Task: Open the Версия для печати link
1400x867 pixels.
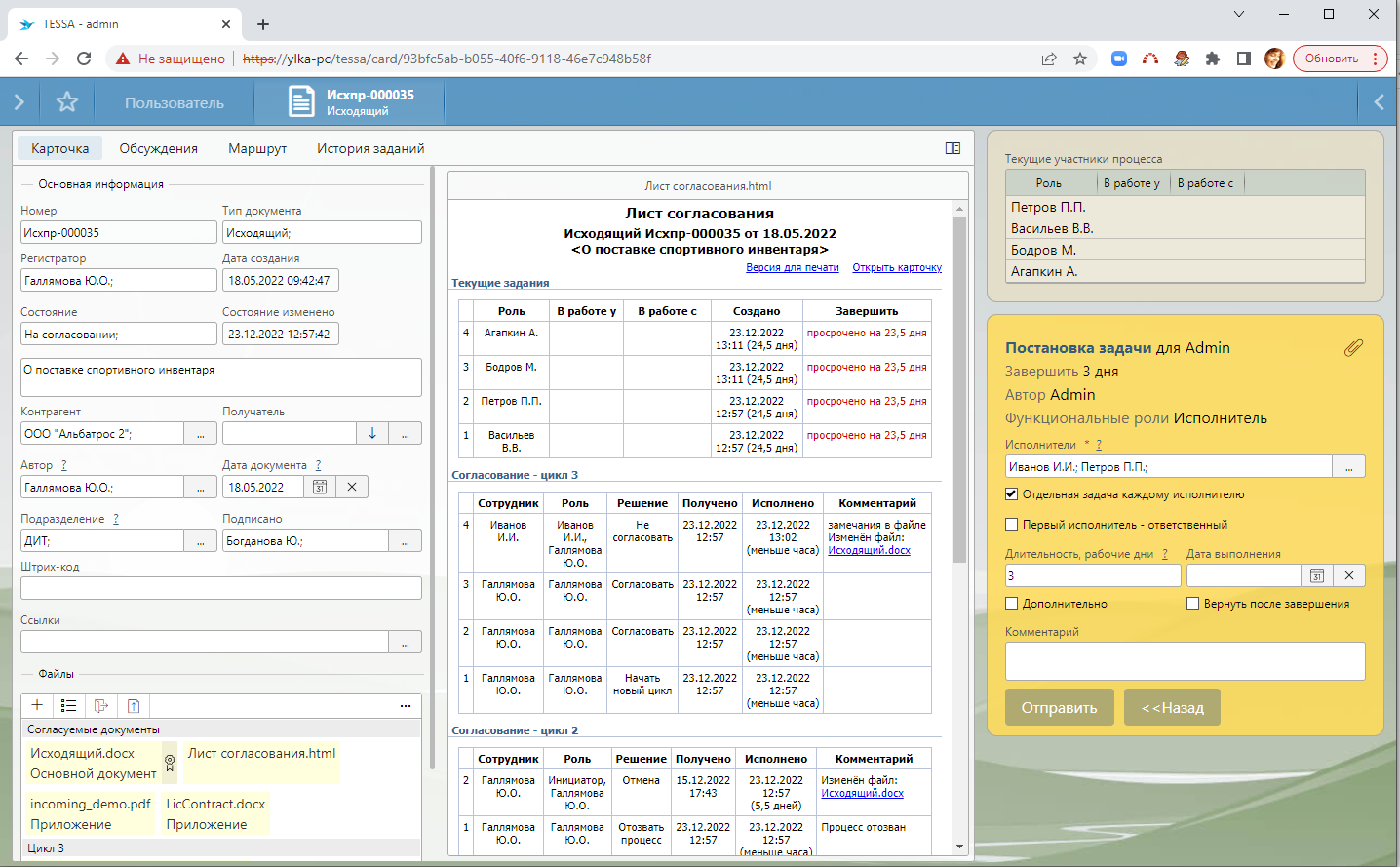Action: tap(792, 267)
